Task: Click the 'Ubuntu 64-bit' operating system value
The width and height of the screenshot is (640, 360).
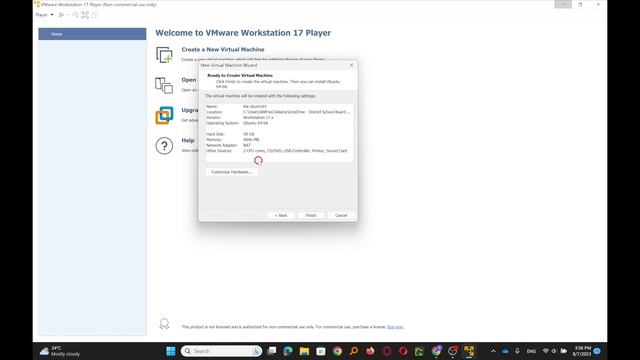Action: (256, 123)
